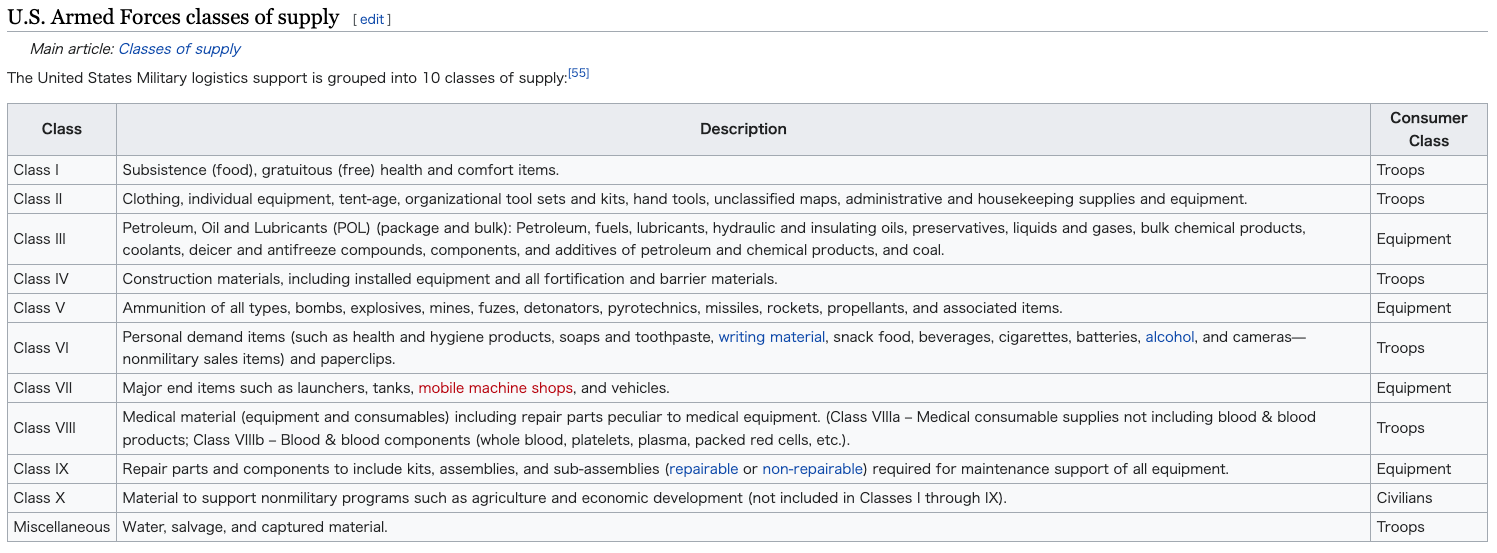Viewport: 1497px width, 553px height.
Task: Click the Class V description about ammunition
Action: coord(592,308)
